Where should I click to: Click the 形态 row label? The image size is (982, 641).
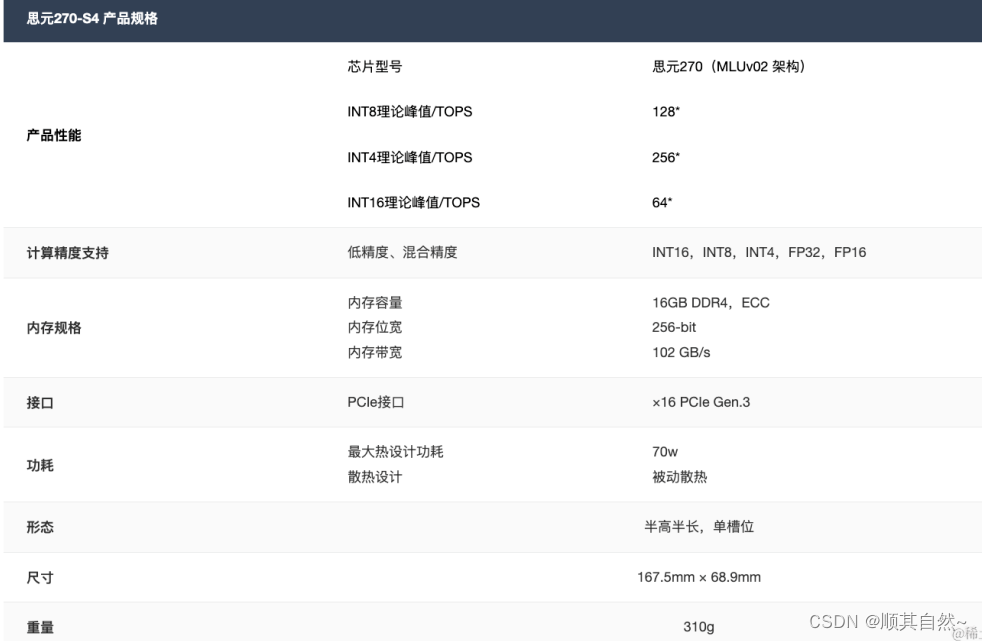pyautogui.click(x=40, y=527)
